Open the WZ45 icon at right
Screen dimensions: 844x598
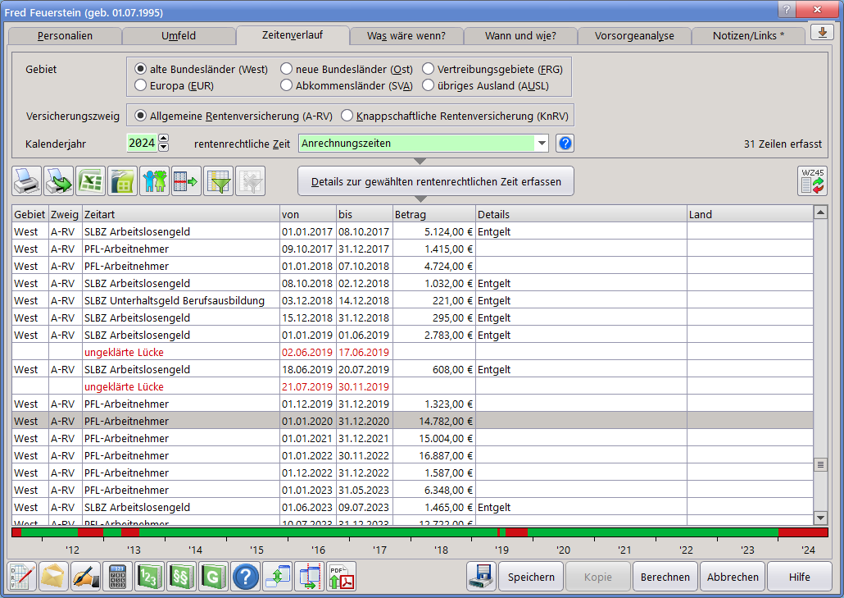[x=811, y=181]
